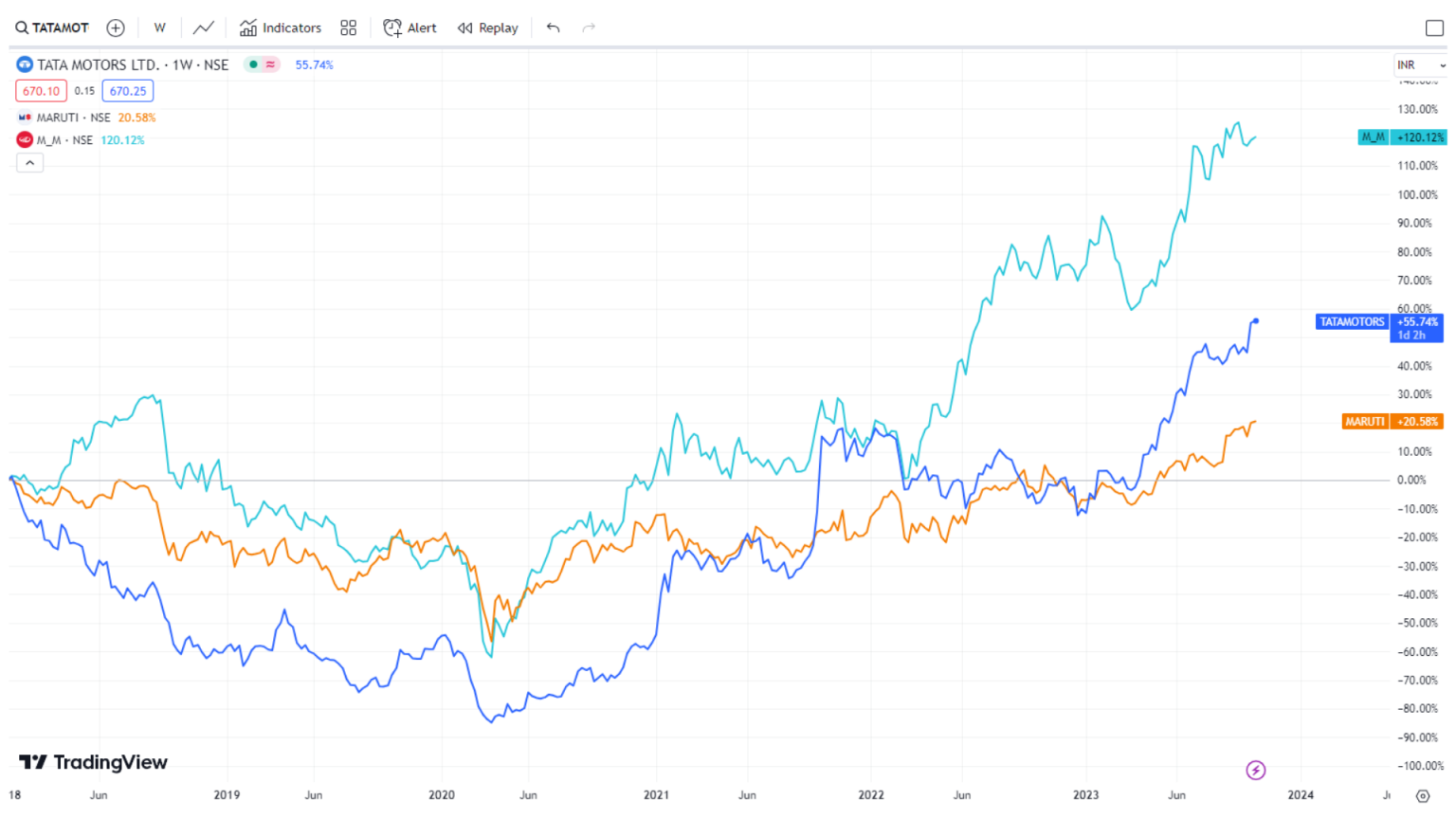Screen dimensions: 1456x819
Task: Open the W timeframe selector
Action: coord(159,27)
